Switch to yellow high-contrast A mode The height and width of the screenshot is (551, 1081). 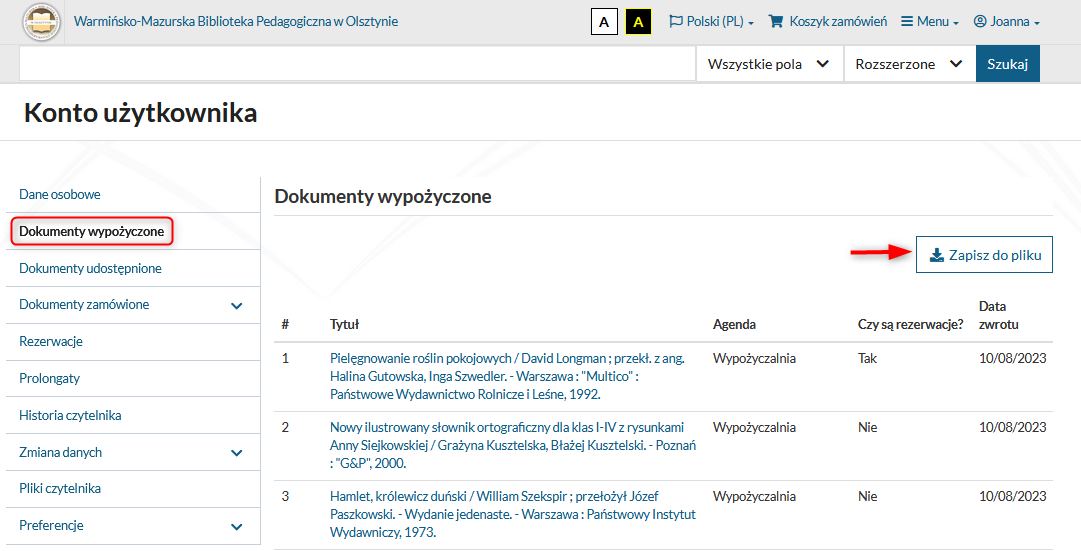(638, 22)
